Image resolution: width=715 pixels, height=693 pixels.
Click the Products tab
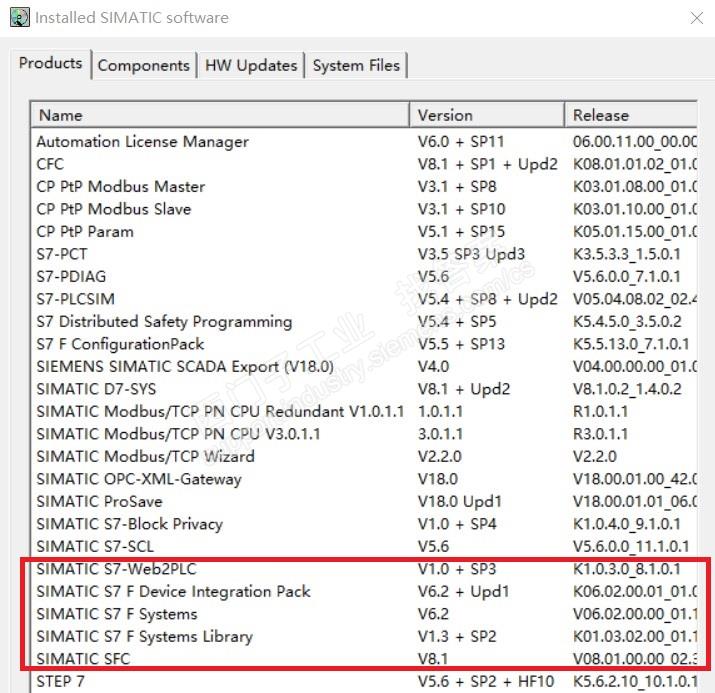[50, 64]
